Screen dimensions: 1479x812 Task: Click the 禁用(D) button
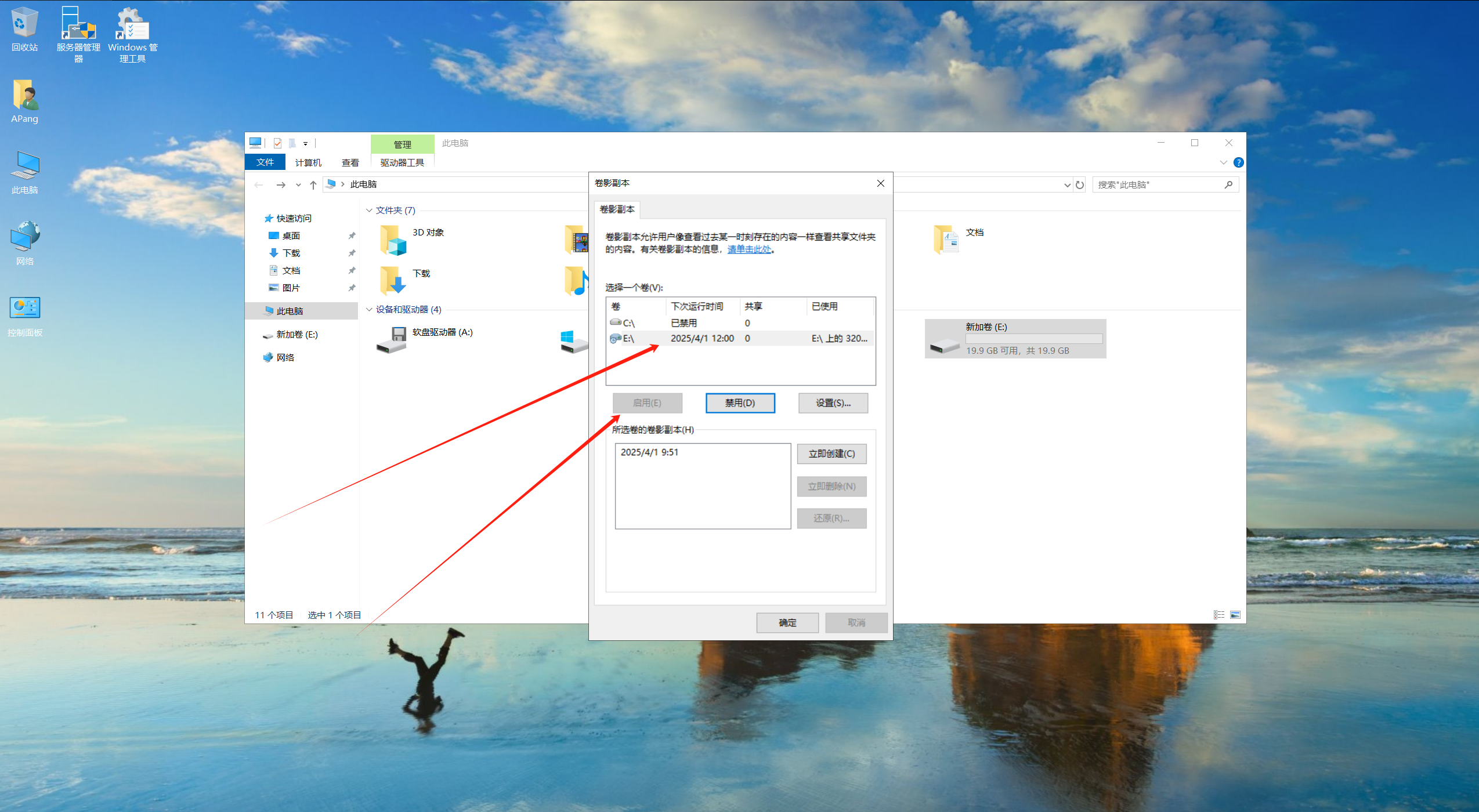[740, 403]
